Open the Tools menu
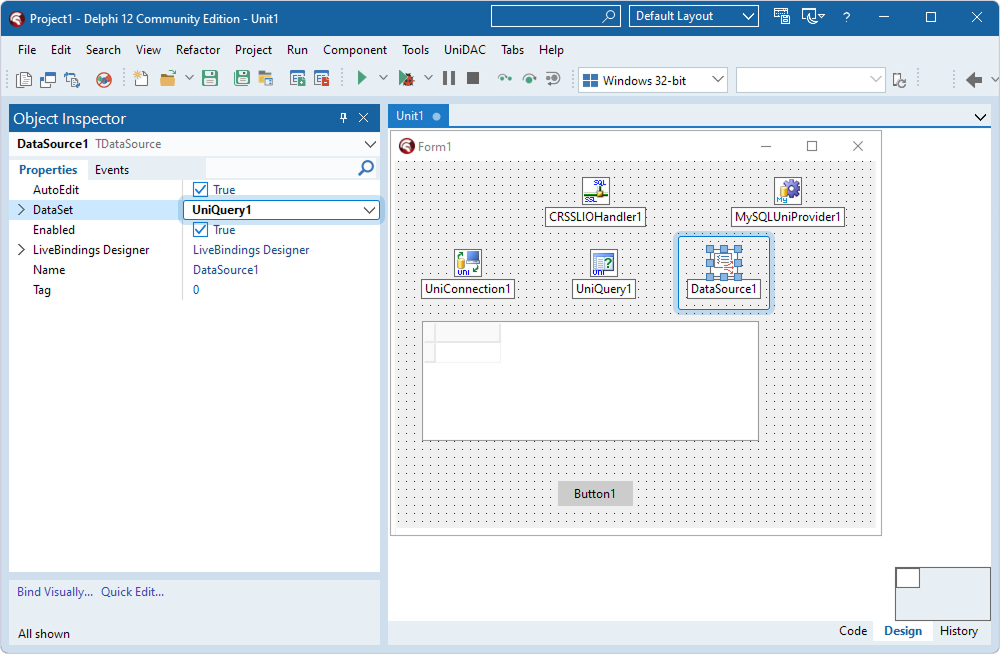1000x654 pixels. click(x=415, y=50)
